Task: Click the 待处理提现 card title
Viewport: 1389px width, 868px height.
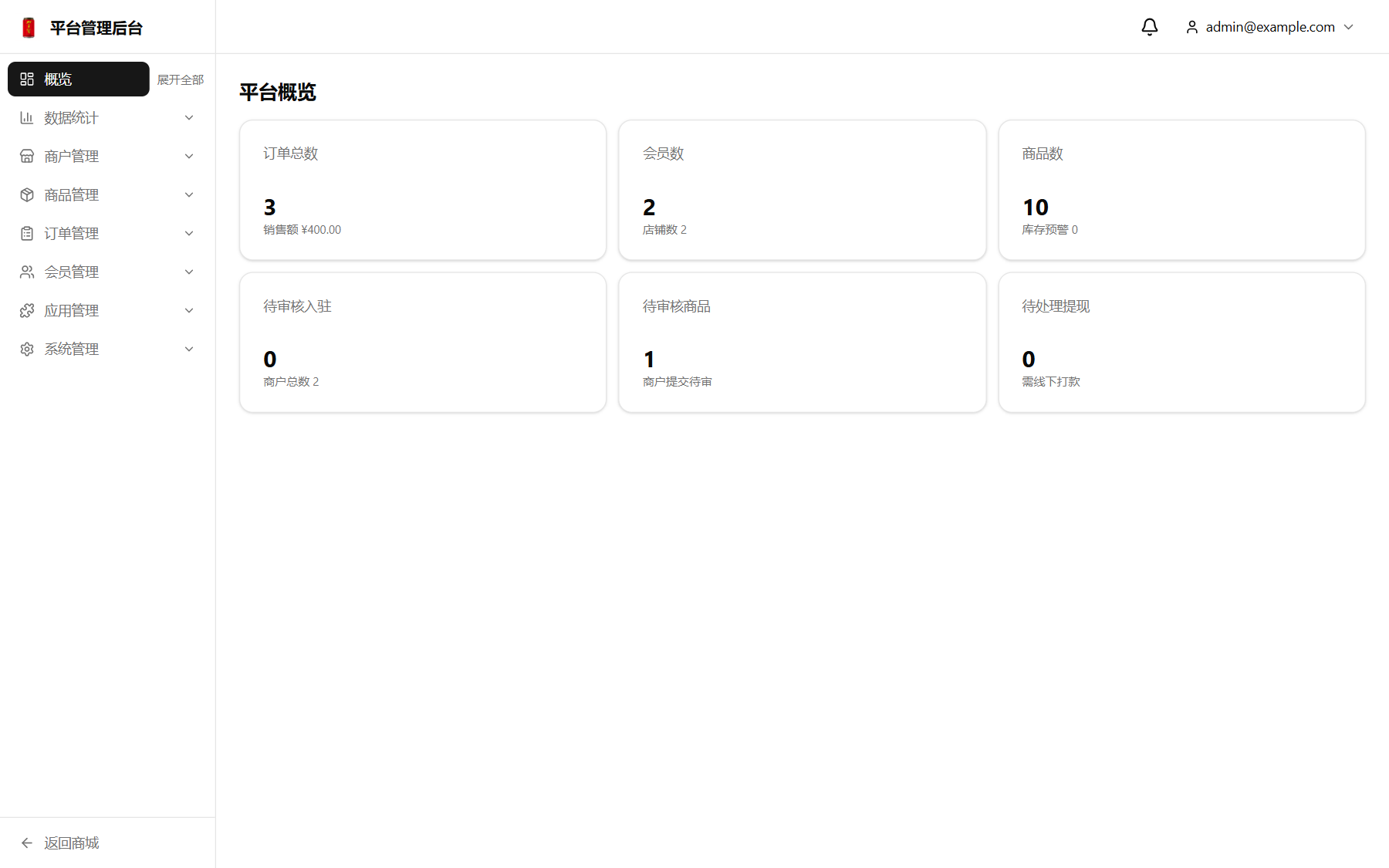Action: click(x=1056, y=306)
